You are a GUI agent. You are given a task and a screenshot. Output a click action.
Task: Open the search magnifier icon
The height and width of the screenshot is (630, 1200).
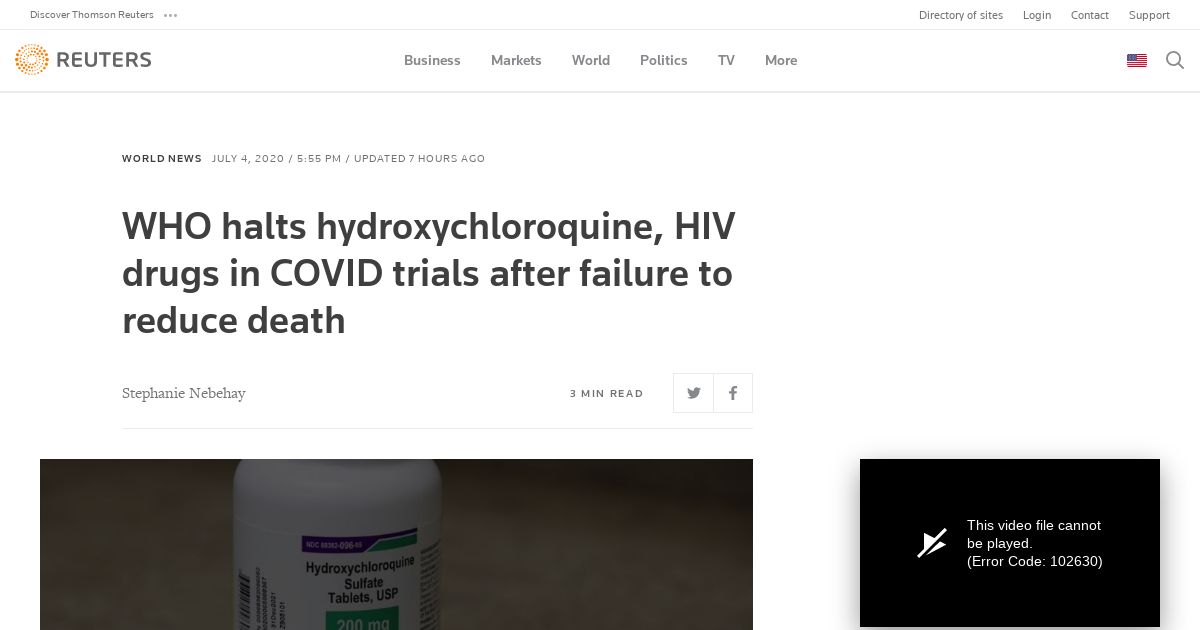pos(1175,60)
